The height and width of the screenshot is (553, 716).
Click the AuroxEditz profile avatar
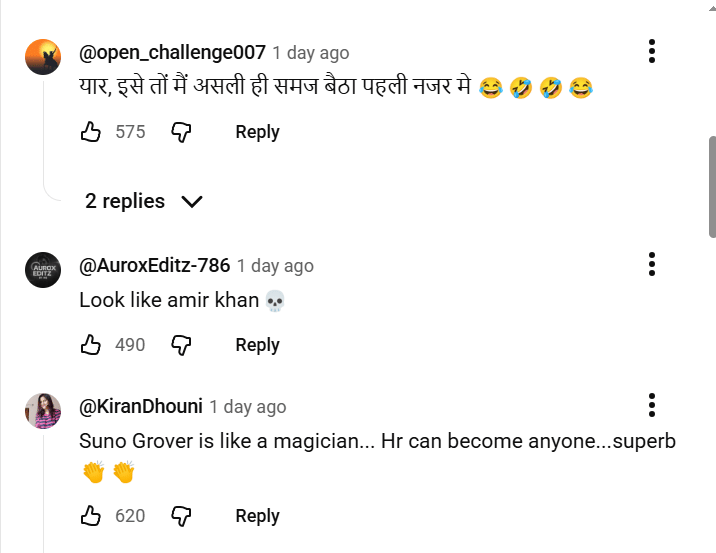[x=43, y=271]
